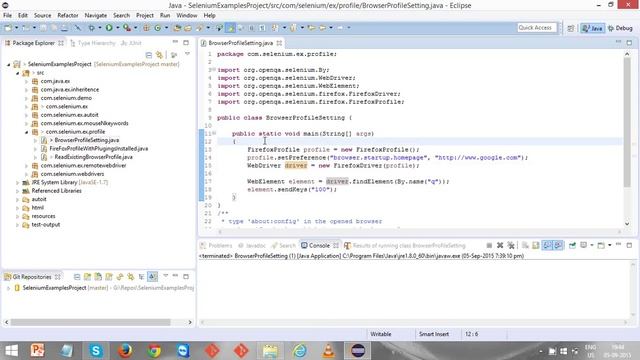Open Package Explorer View Menu triangle
The image size is (640, 360).
[x=187, y=54]
